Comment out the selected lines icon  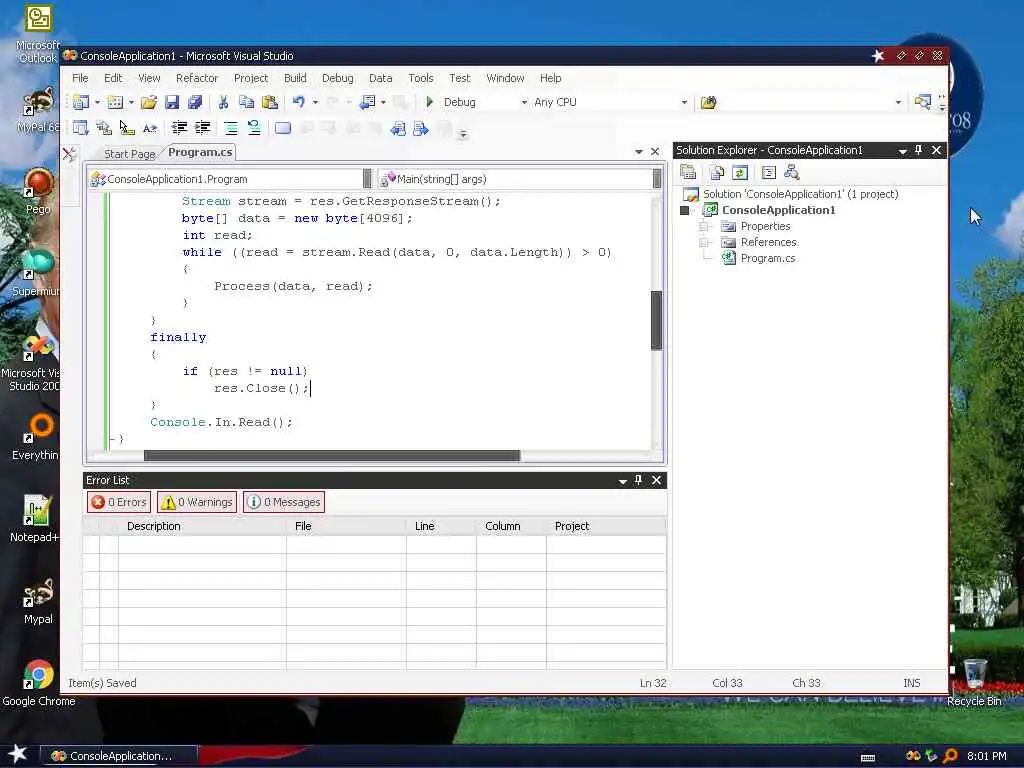(x=231, y=128)
